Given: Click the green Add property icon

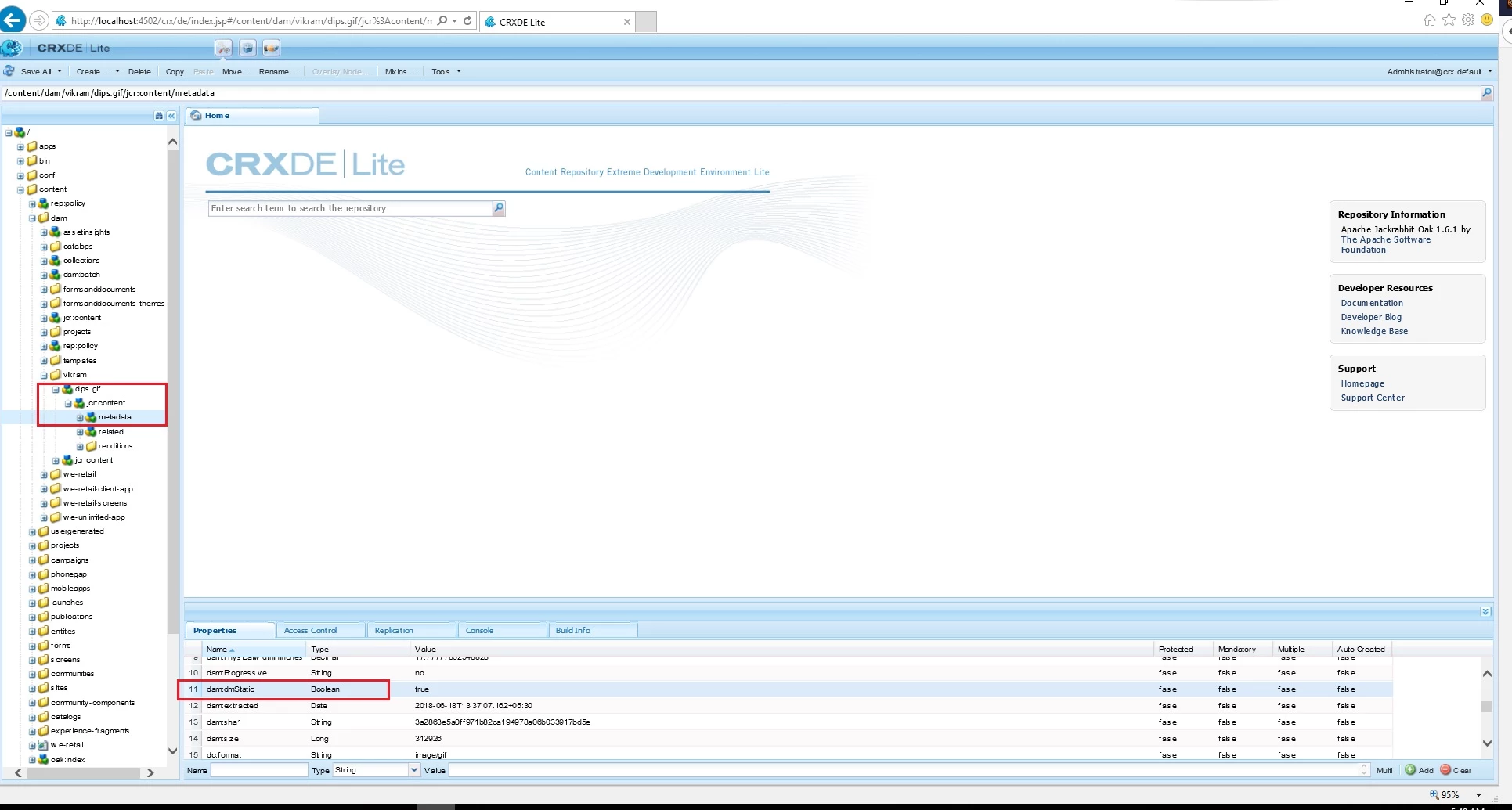Looking at the screenshot, I should click(x=1410, y=770).
